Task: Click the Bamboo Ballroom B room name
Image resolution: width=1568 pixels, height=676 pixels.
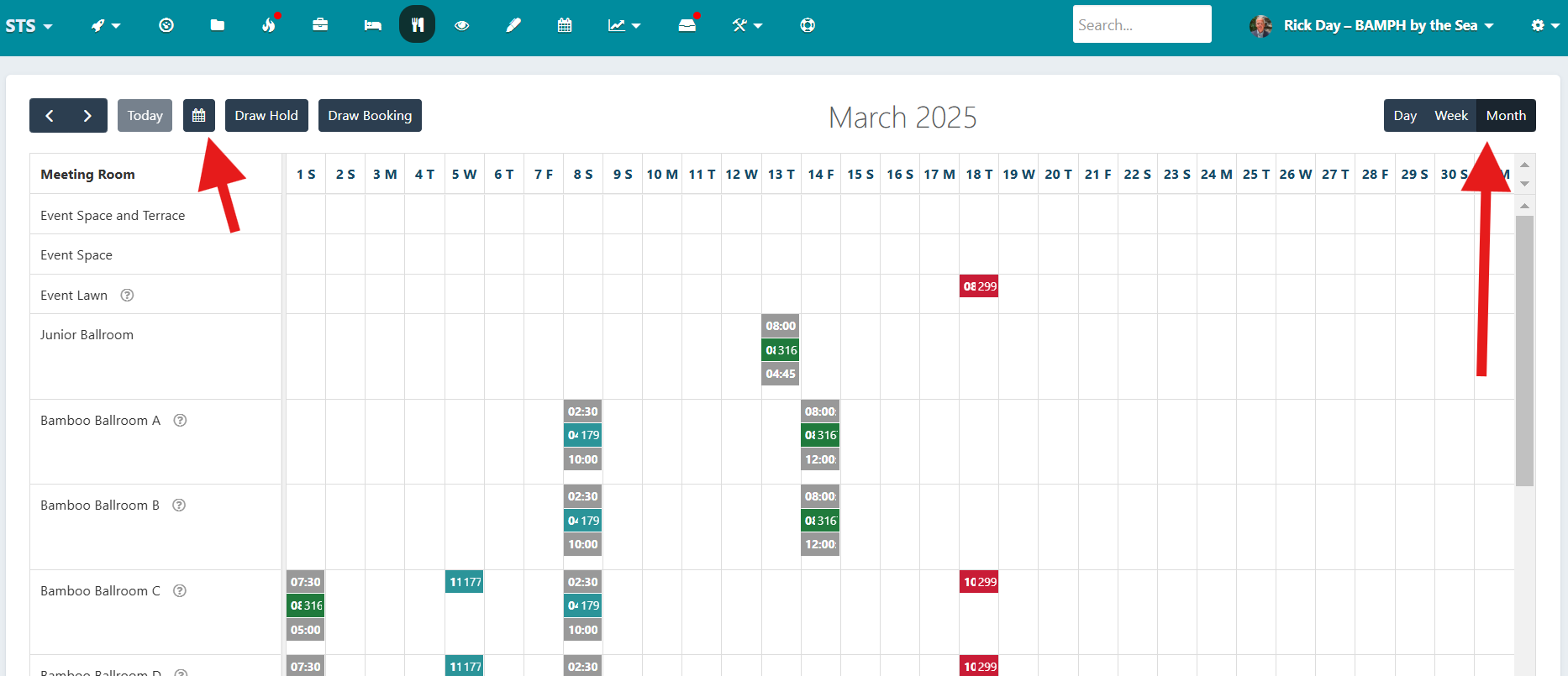Action: [x=100, y=506]
